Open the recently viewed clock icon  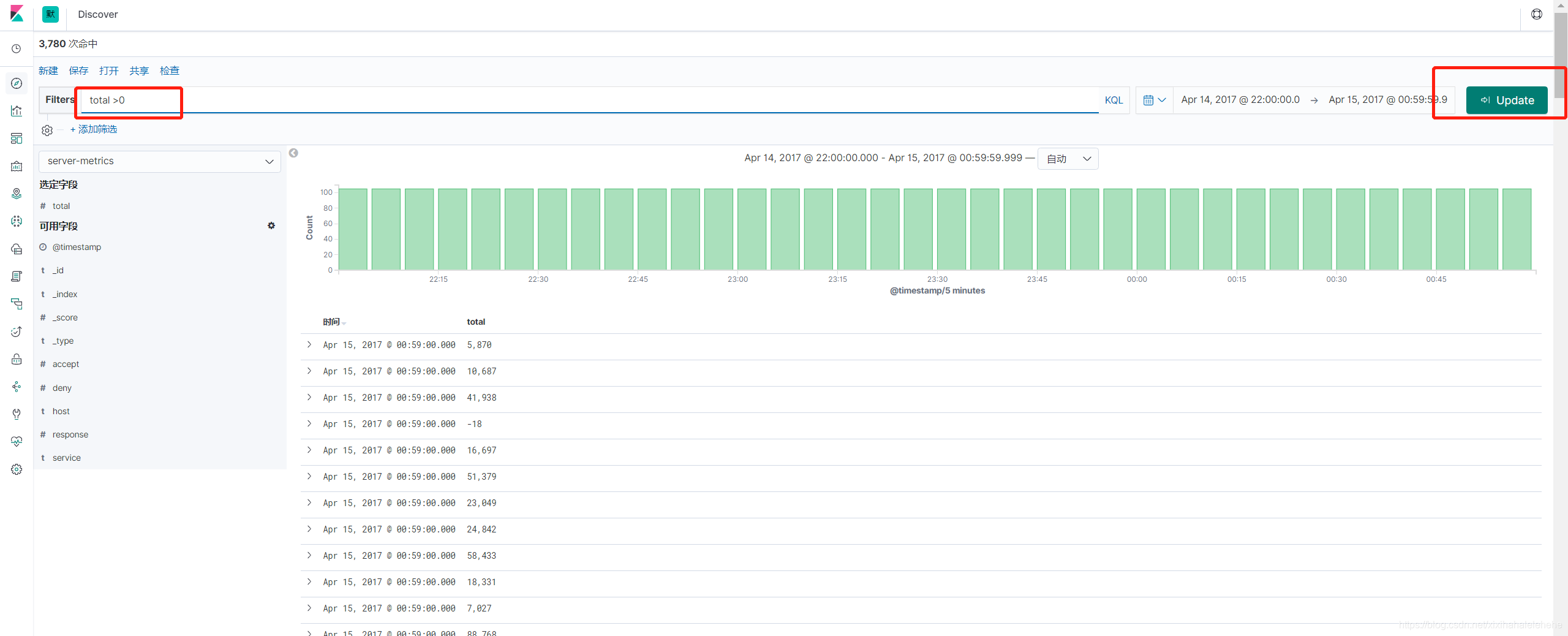pos(17,48)
